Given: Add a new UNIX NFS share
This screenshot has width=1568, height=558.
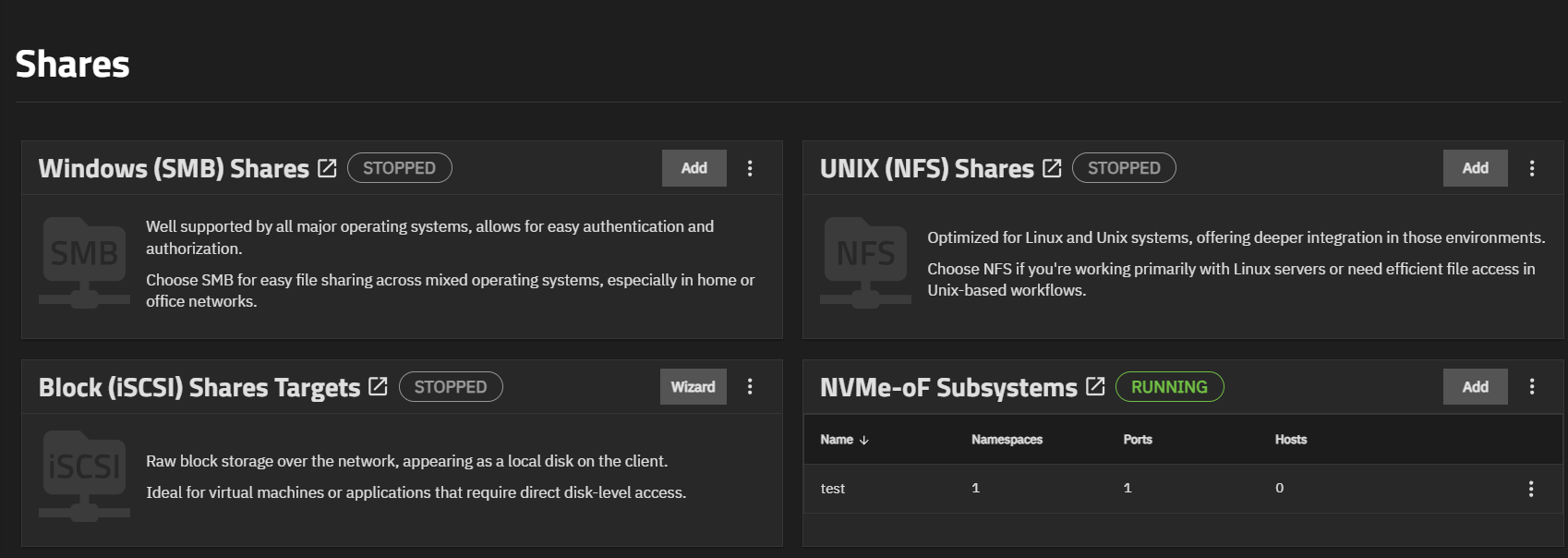Looking at the screenshot, I should [x=1475, y=168].
